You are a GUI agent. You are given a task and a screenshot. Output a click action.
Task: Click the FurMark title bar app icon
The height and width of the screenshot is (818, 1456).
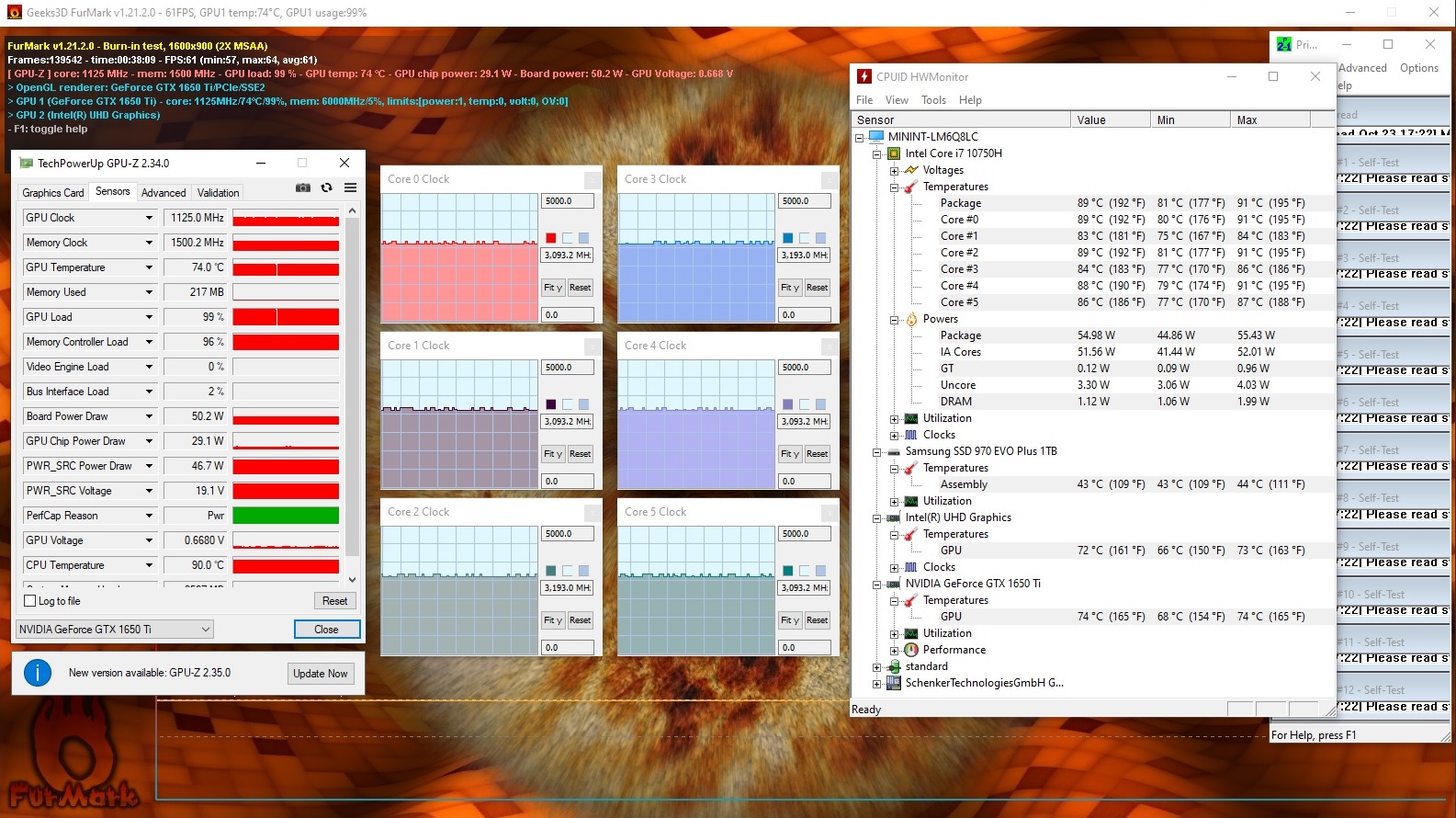coord(14,13)
